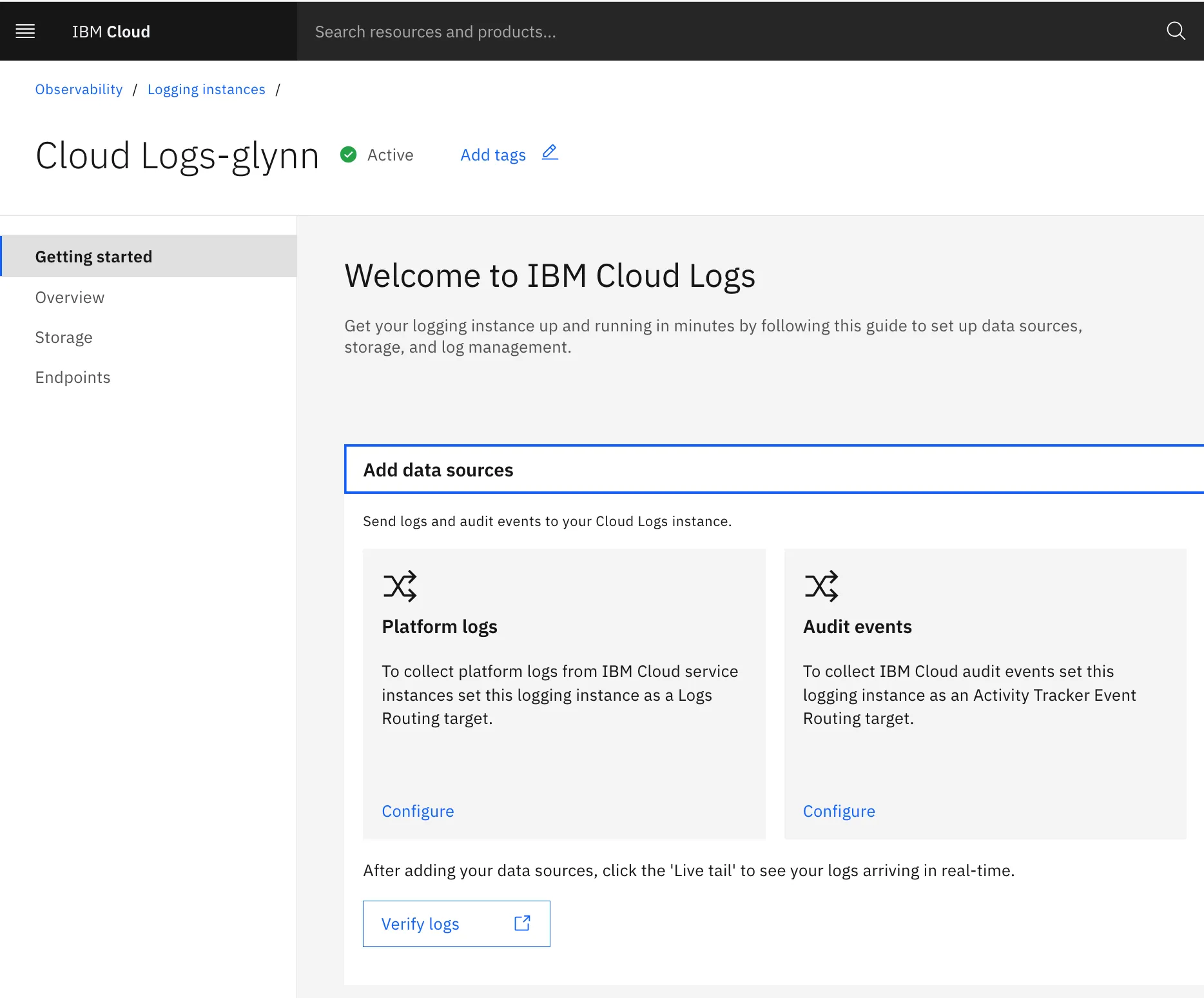
Task: Click Configure under Platform logs
Action: pyautogui.click(x=418, y=811)
